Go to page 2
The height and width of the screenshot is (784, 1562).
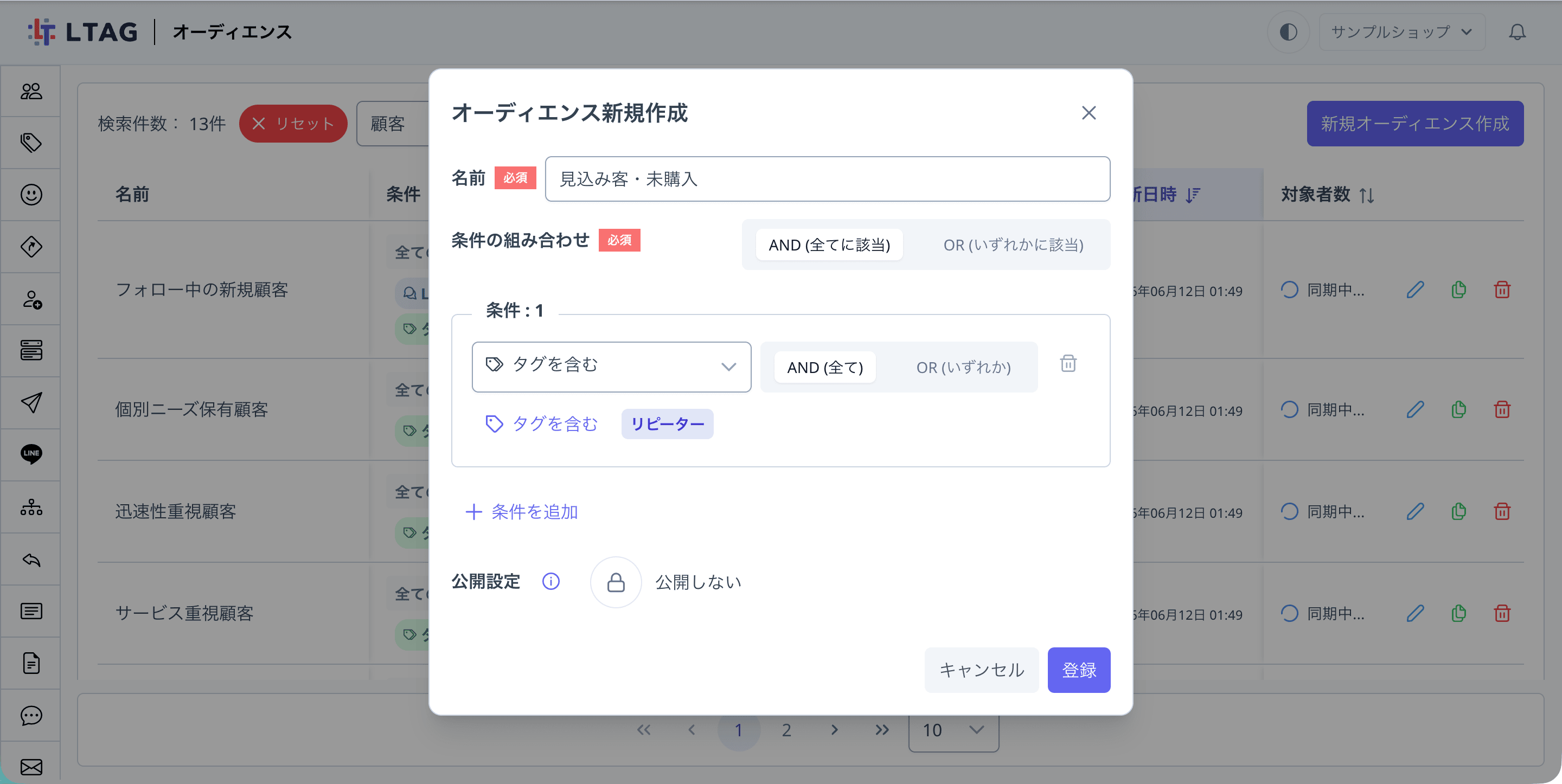[786, 730]
